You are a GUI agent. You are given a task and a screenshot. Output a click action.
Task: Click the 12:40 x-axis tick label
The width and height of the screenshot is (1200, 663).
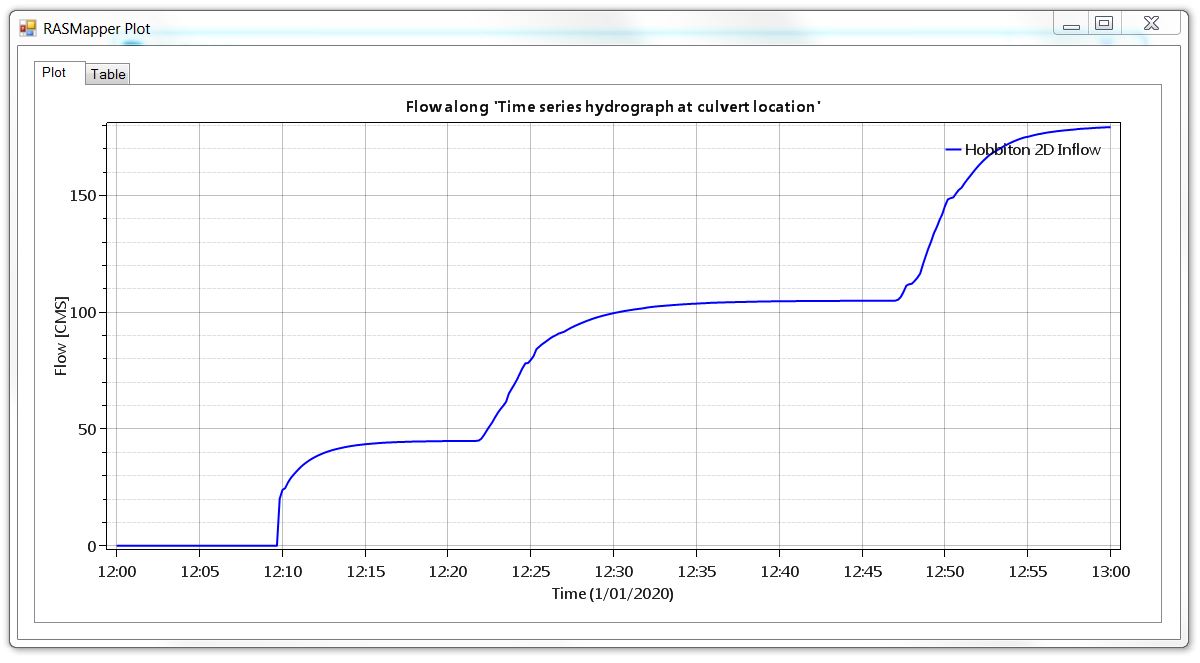point(779,570)
